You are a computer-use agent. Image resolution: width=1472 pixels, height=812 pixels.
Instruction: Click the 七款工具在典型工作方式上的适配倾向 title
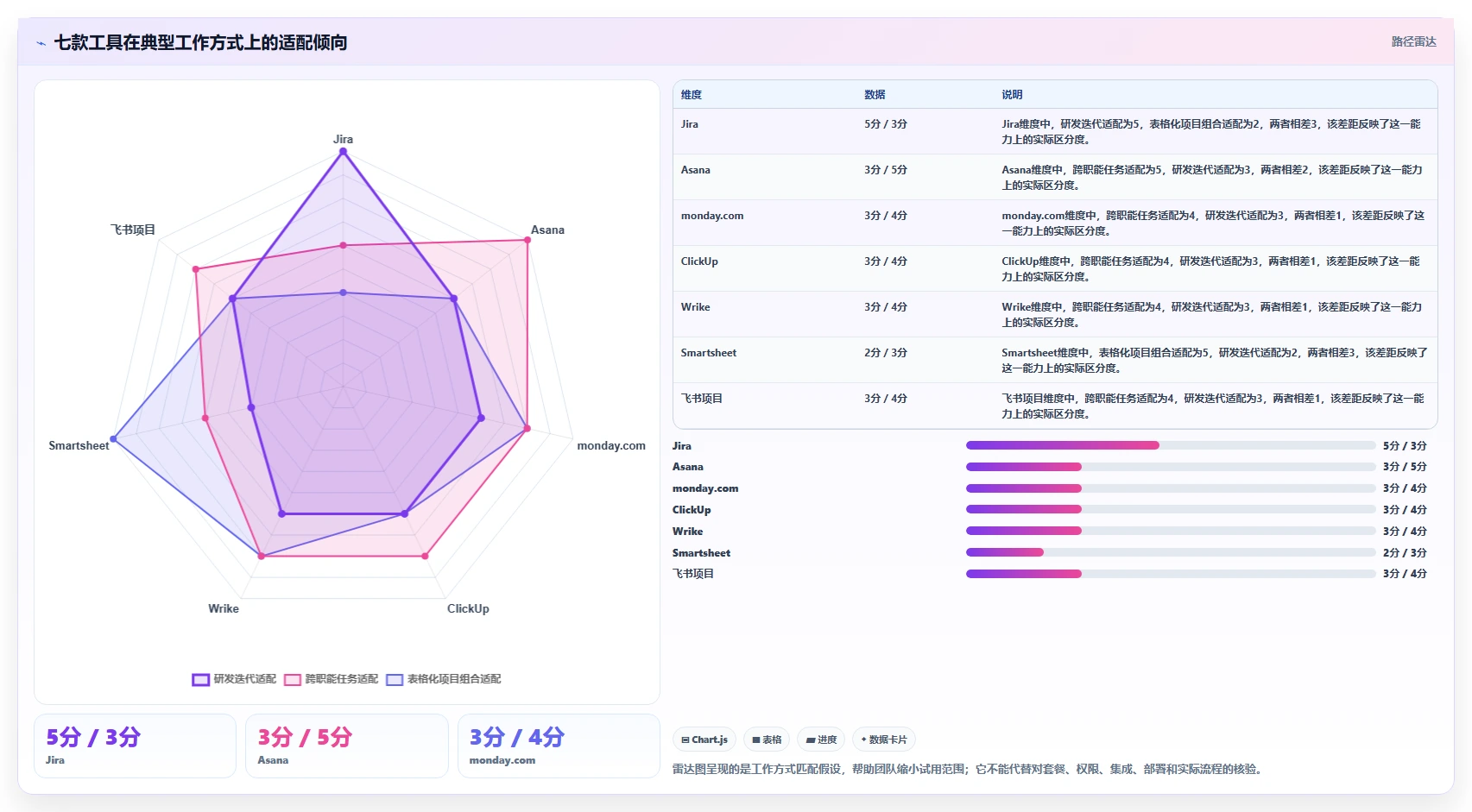(200, 42)
